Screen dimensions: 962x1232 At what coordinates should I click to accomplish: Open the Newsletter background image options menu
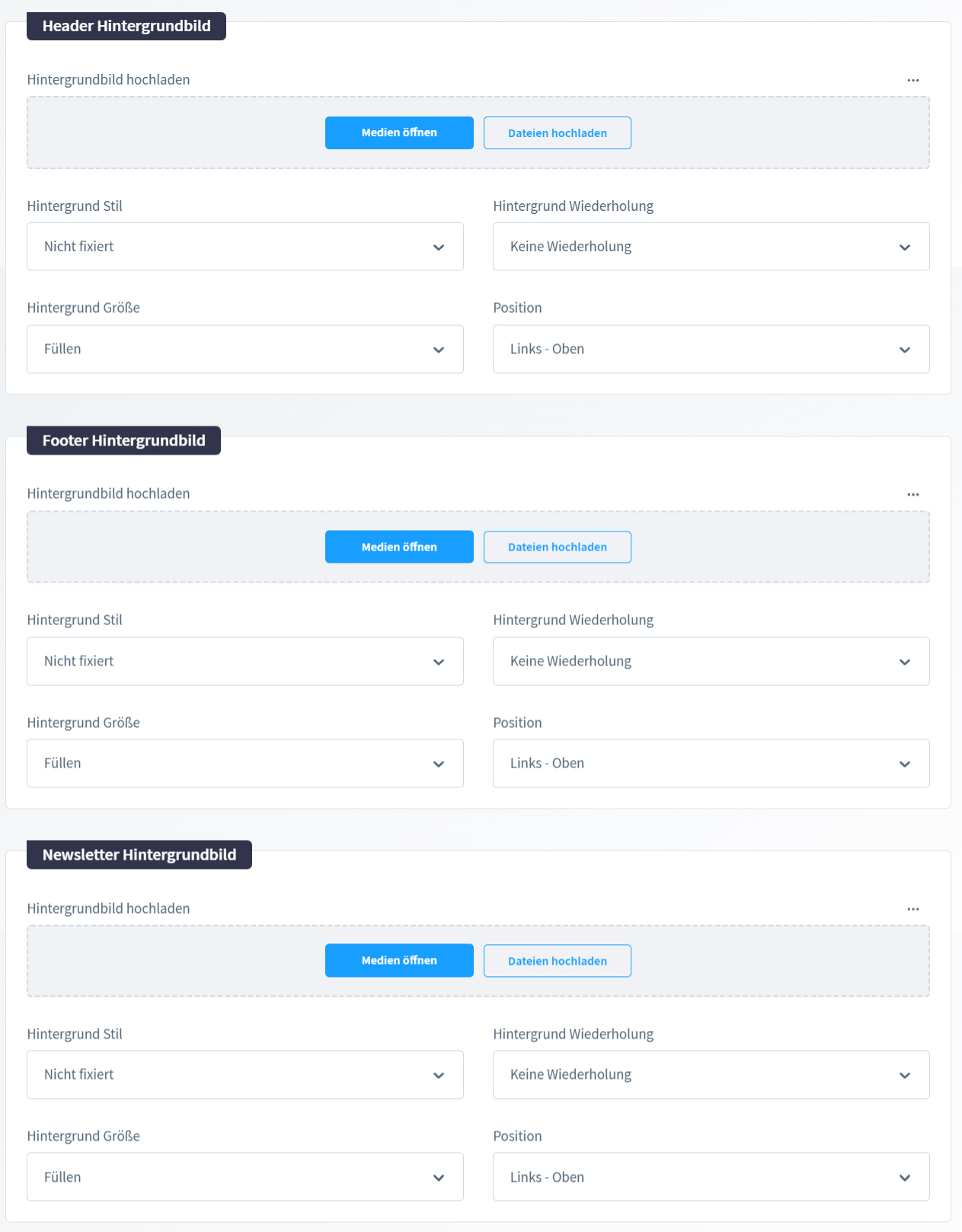coord(912,908)
